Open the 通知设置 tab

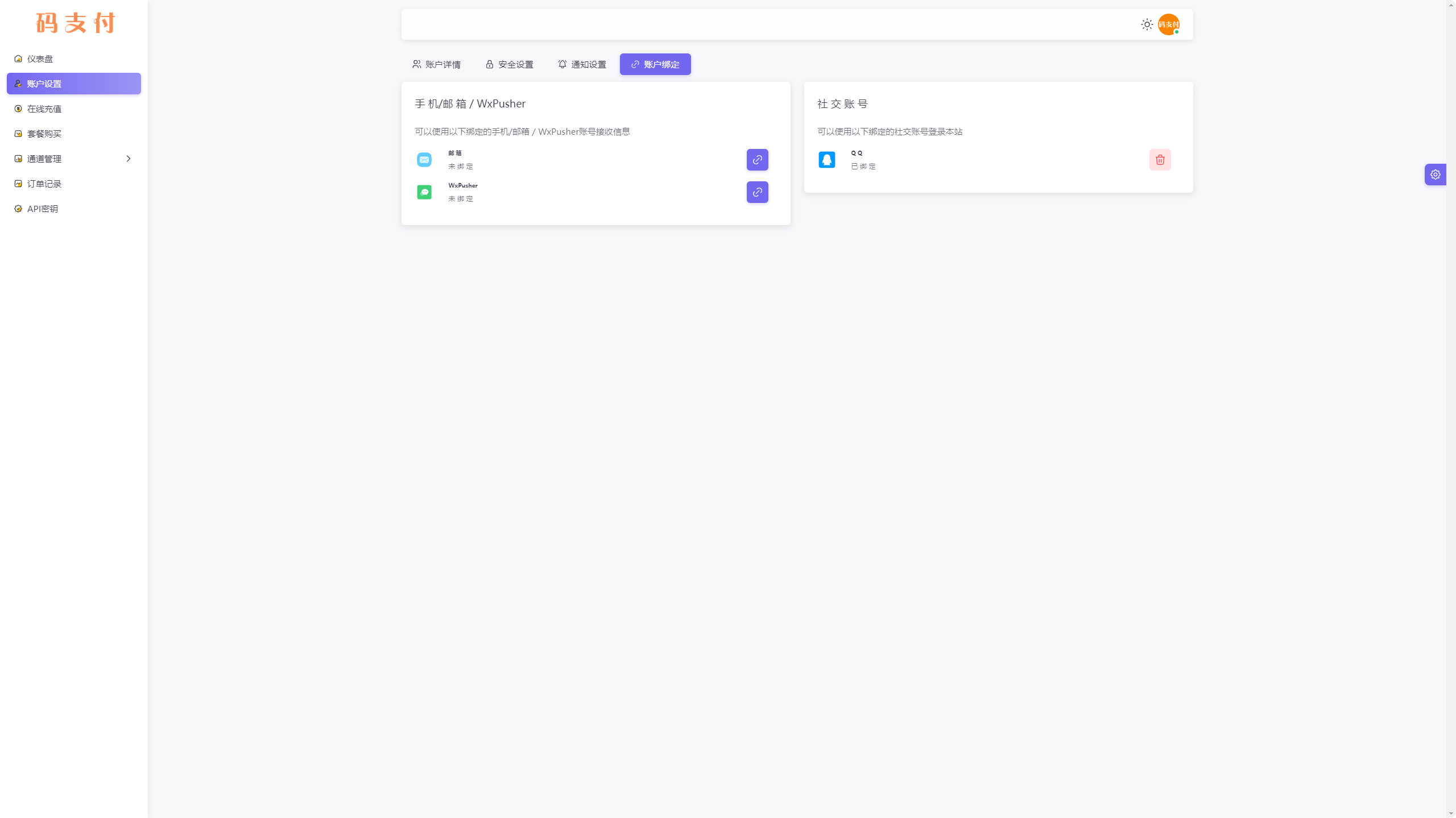point(582,64)
